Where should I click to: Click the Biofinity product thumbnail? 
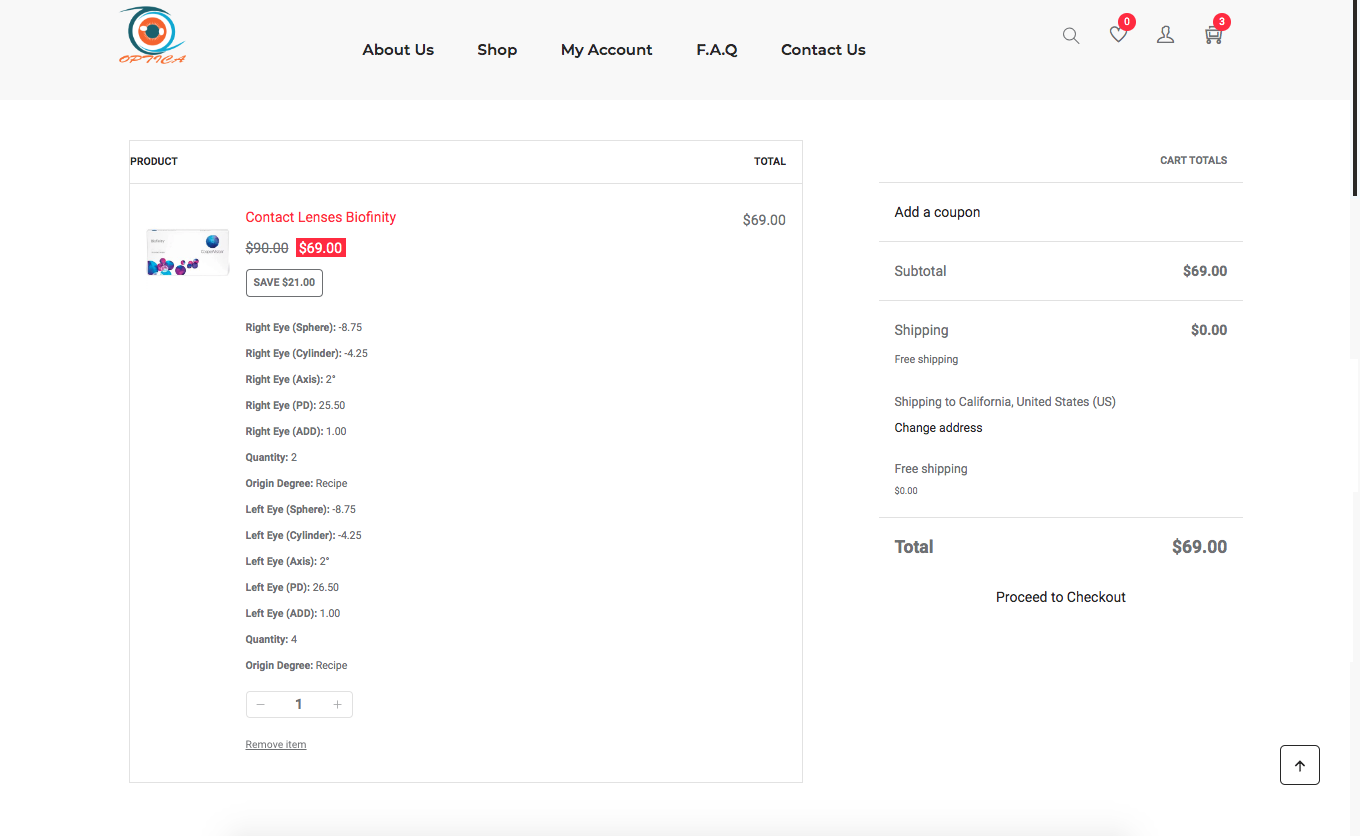[x=188, y=253]
